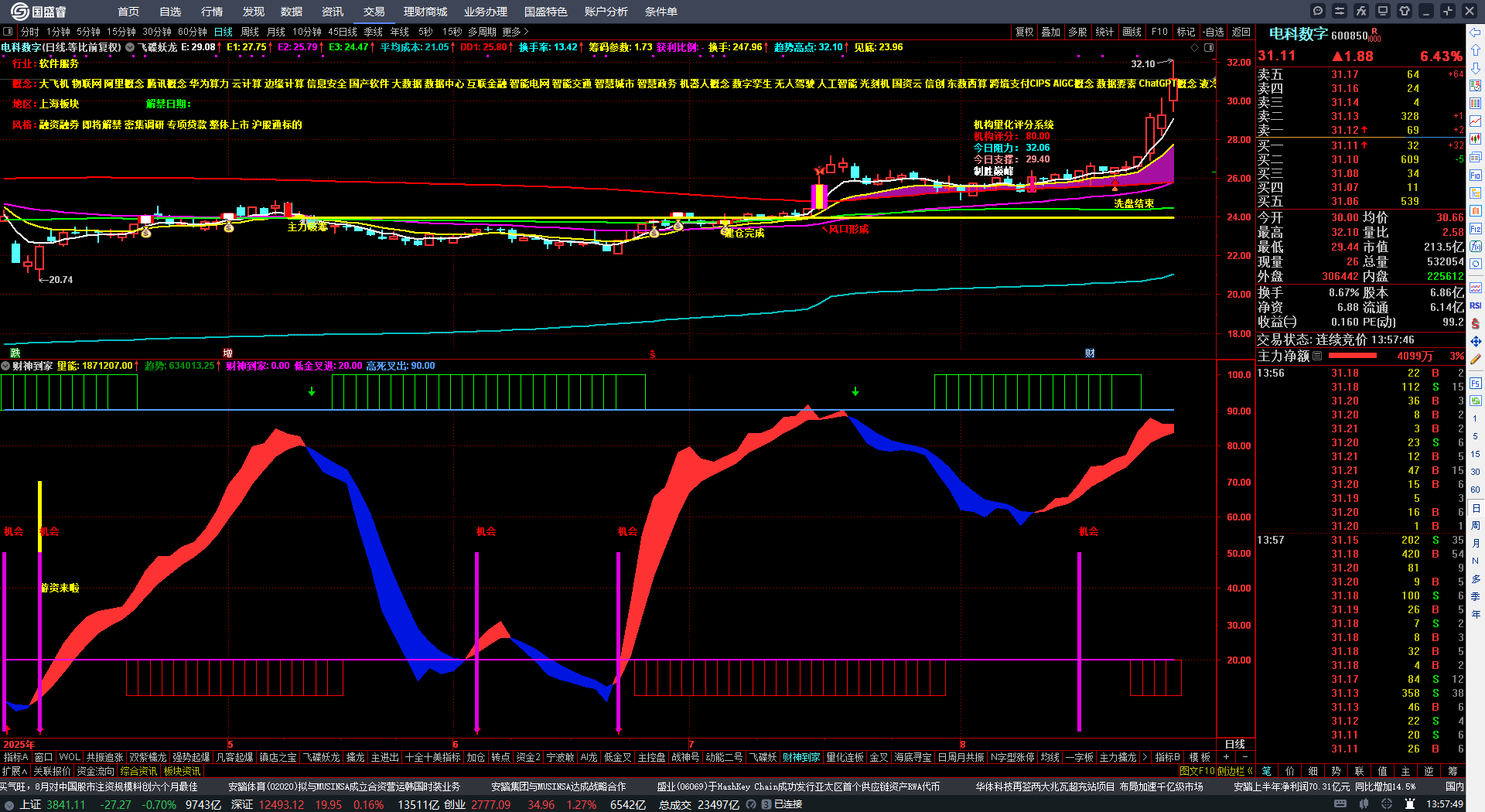Toggle the side panel icon above the chart
The image size is (1485, 812).
pyautogui.click(x=1209, y=47)
